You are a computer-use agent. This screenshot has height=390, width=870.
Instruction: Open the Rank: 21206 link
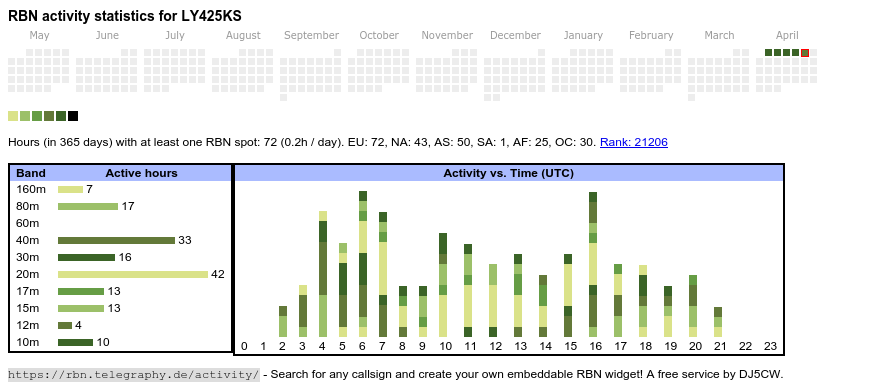pyautogui.click(x=634, y=142)
